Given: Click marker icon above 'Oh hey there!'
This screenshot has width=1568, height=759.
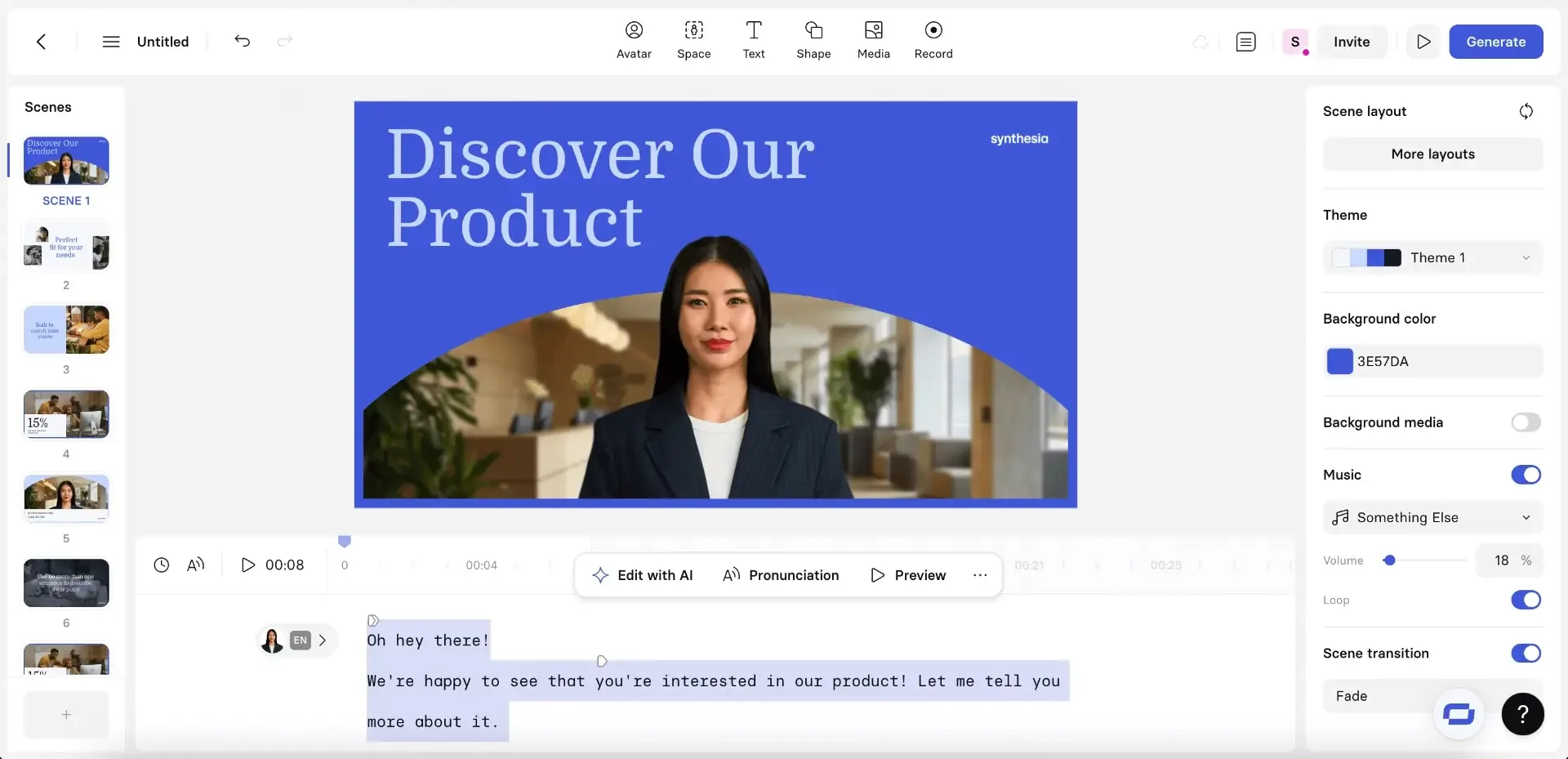Looking at the screenshot, I should [x=373, y=621].
